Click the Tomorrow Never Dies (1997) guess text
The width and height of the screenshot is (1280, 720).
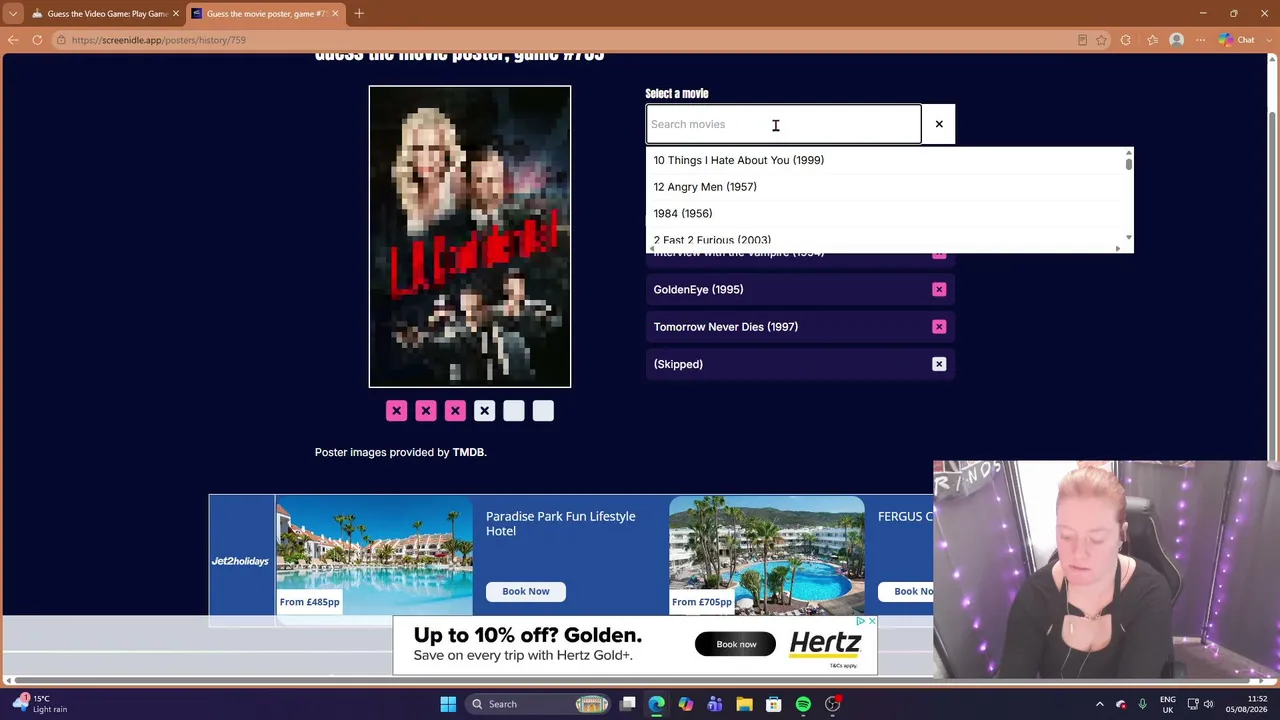(x=726, y=327)
